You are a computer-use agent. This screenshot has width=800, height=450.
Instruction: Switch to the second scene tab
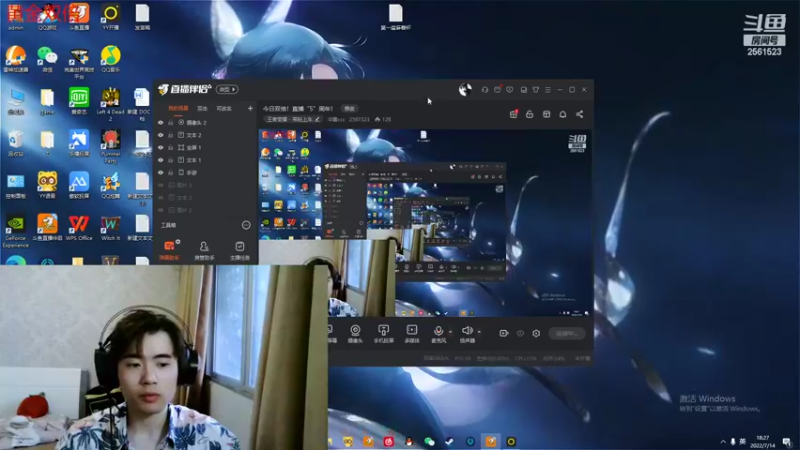click(203, 109)
